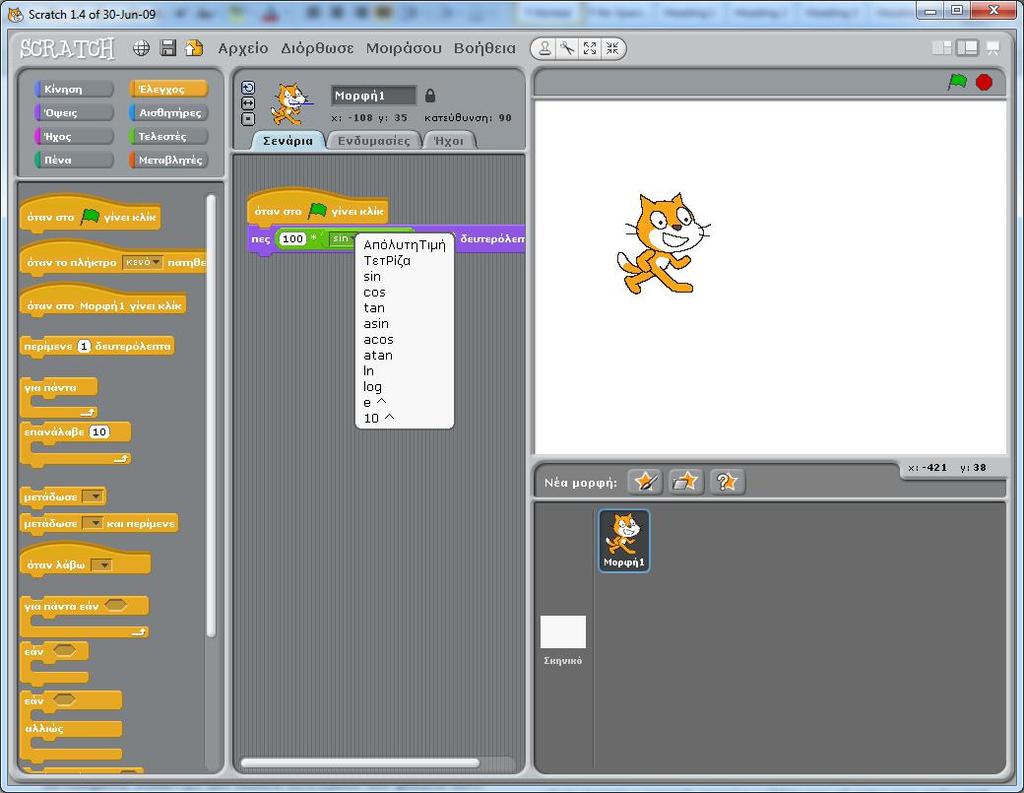Click the share project icon

194,48
